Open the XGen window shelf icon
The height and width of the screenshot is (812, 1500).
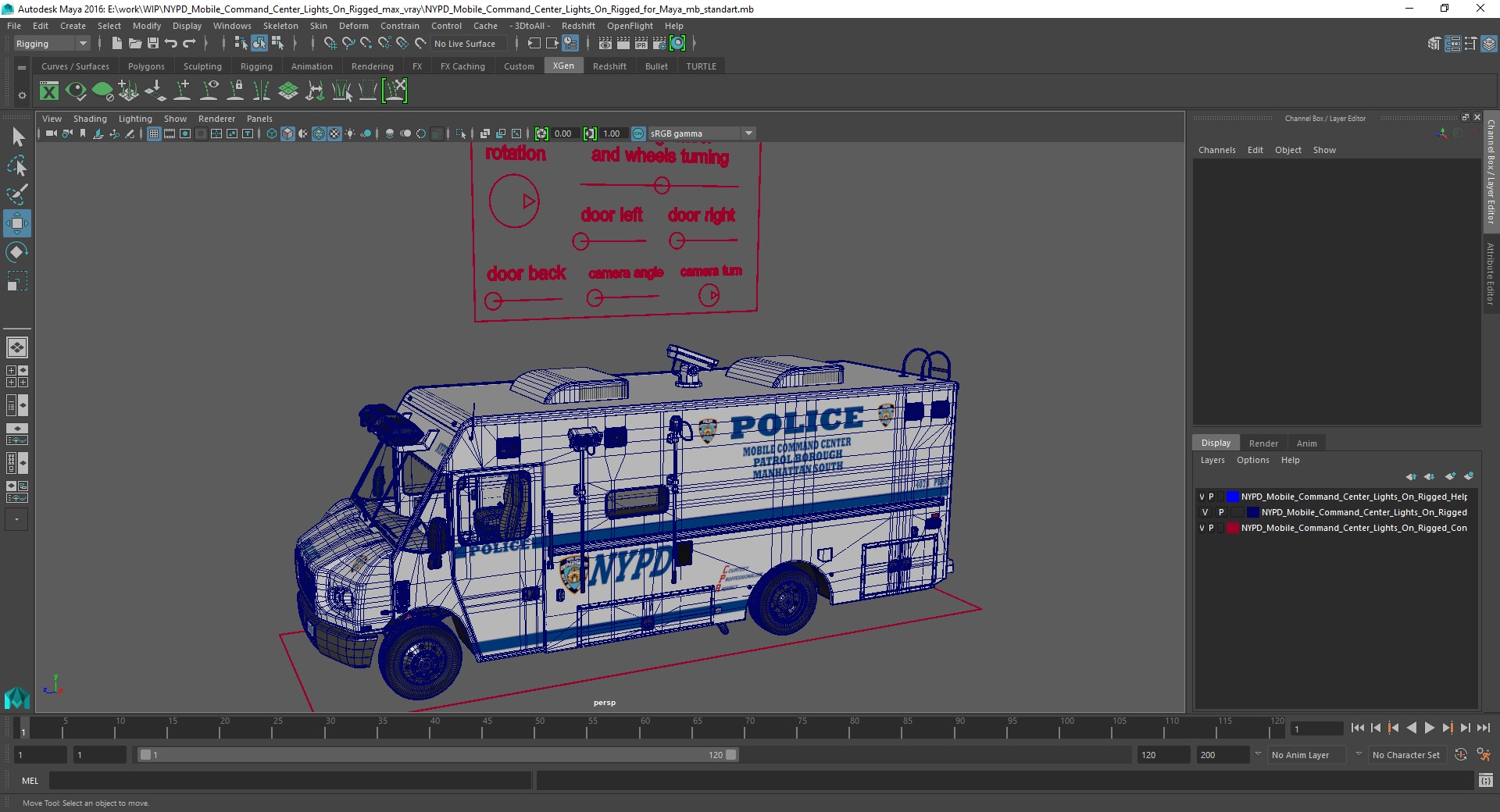tap(49, 91)
